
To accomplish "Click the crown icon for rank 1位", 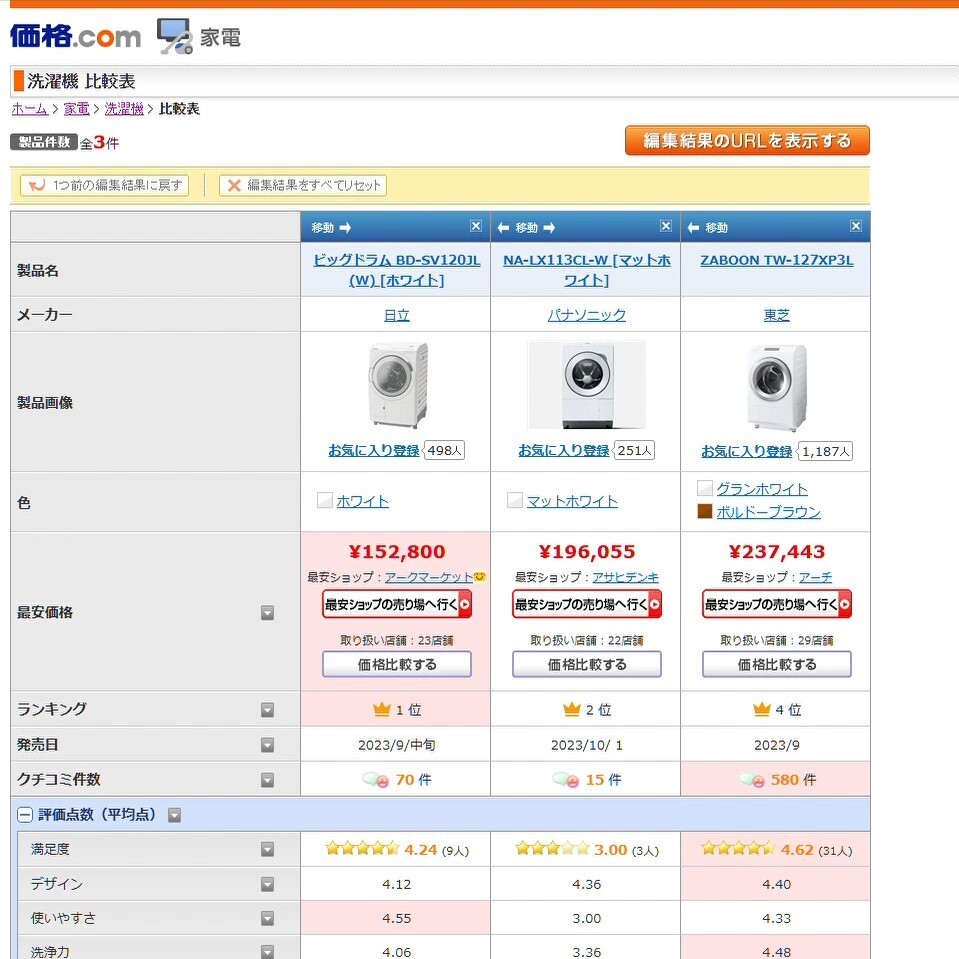I will [382, 709].
